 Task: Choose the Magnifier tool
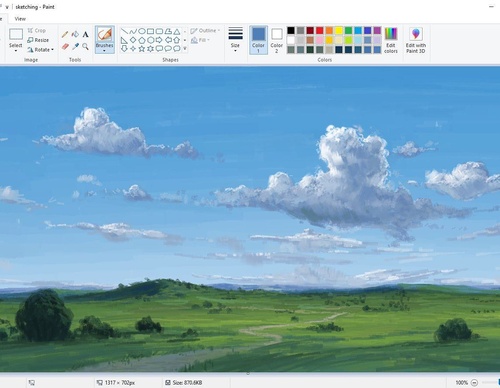86,46
